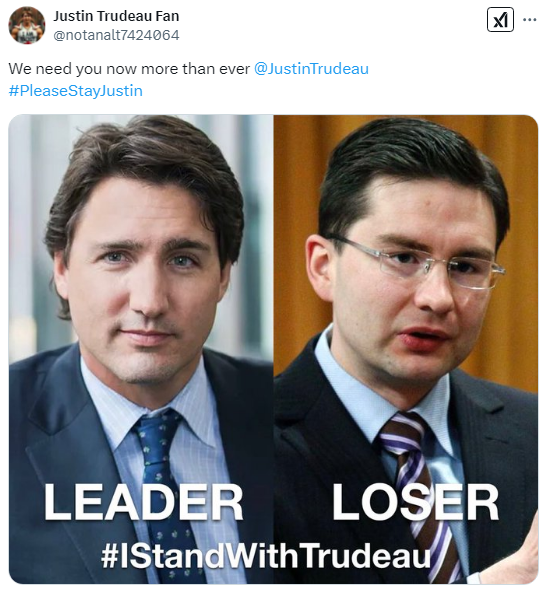Open the poster's profile avatar
The width and height of the screenshot is (550, 592).
point(27,25)
